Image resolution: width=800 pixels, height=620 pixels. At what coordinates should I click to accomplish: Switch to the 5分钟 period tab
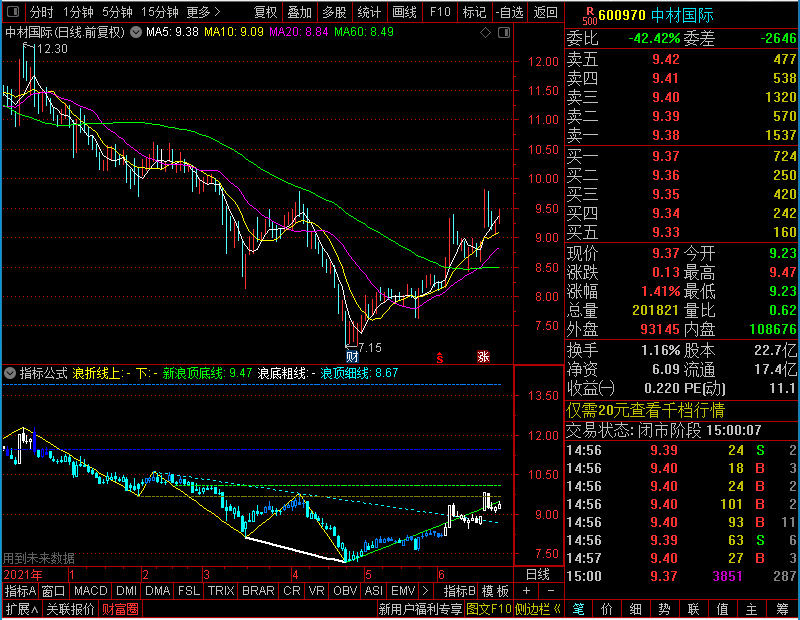(117, 12)
